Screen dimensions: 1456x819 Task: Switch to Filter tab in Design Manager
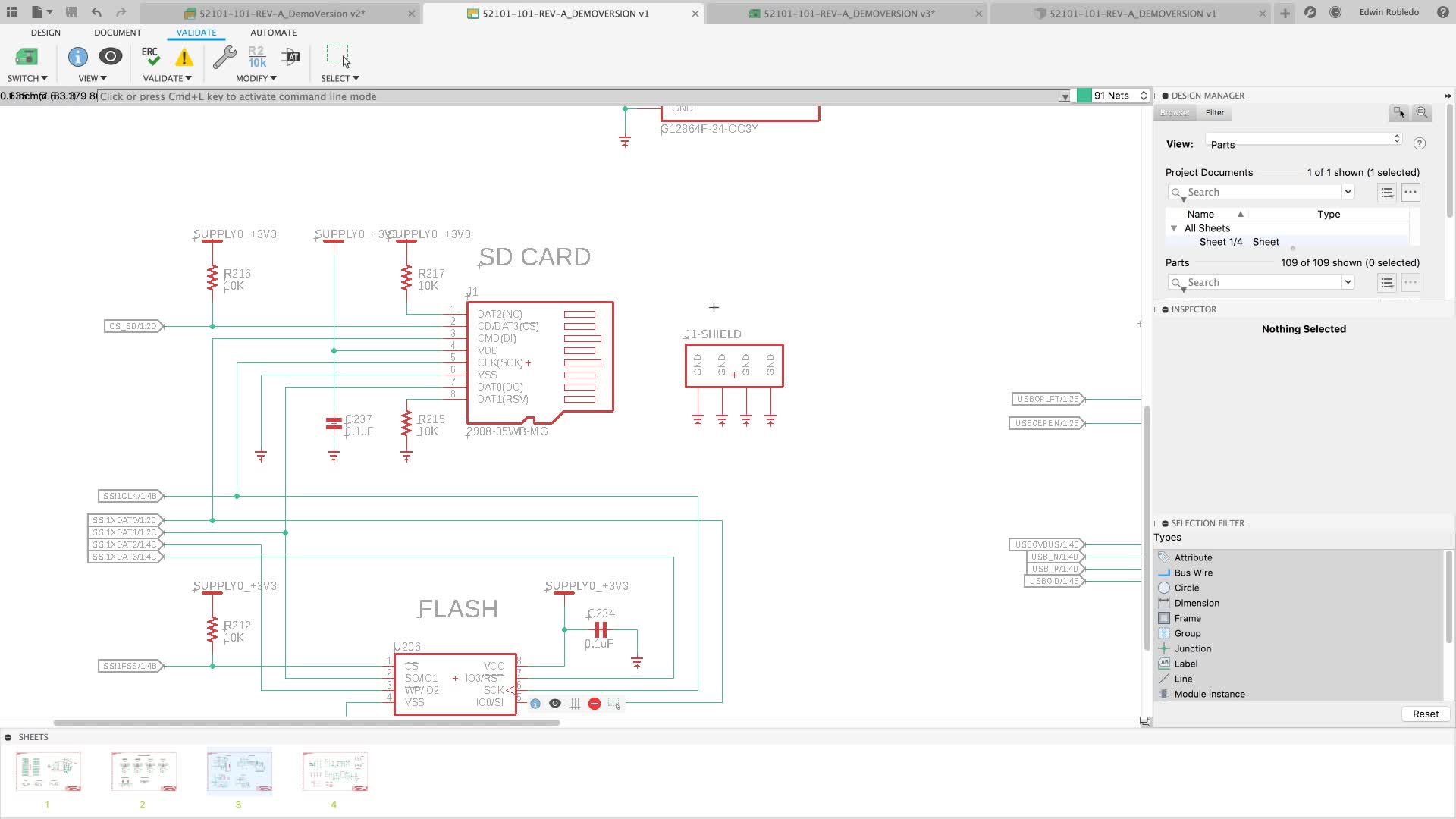[1215, 112]
